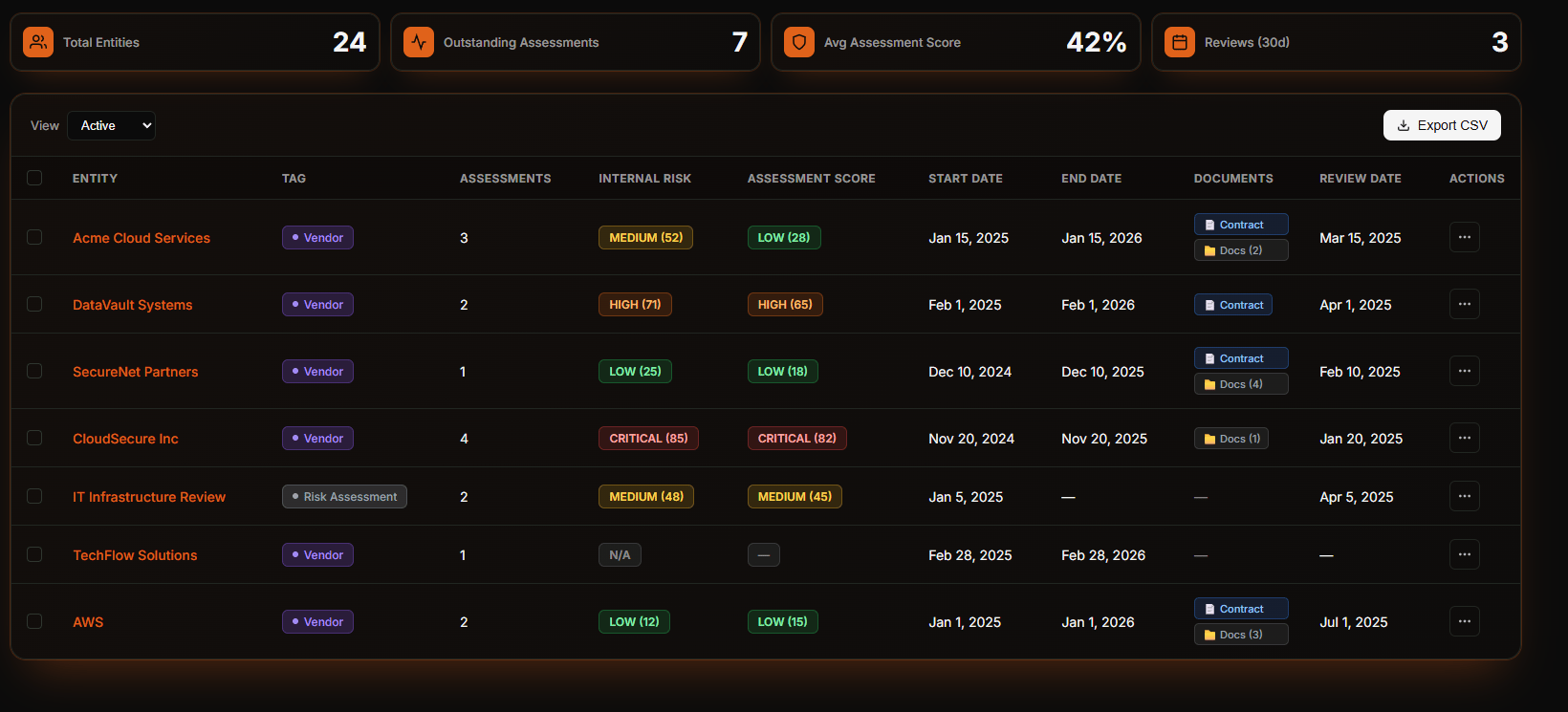
Task: Check the IT Infrastructure Review row checkbox
Action: (x=34, y=496)
